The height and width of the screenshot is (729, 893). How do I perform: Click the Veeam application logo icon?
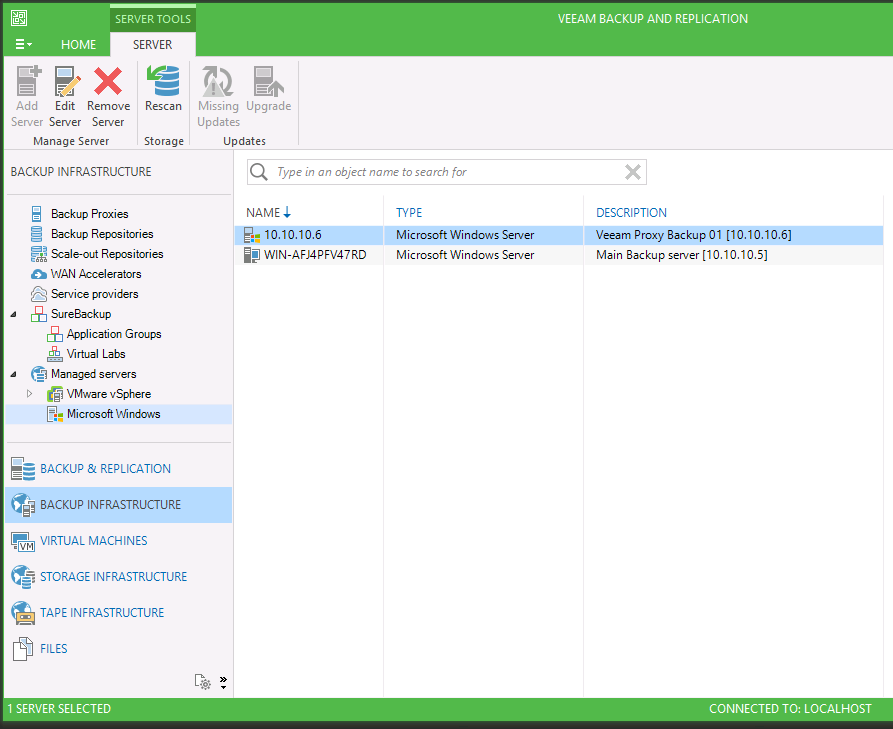19,18
